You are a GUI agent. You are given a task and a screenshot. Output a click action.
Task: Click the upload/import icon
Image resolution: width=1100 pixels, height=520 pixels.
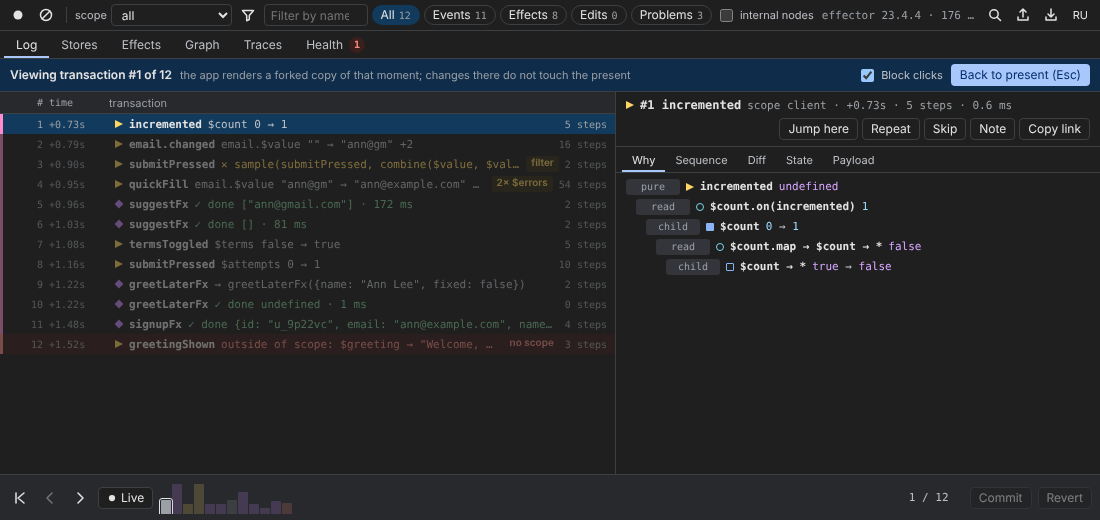tap(1023, 15)
